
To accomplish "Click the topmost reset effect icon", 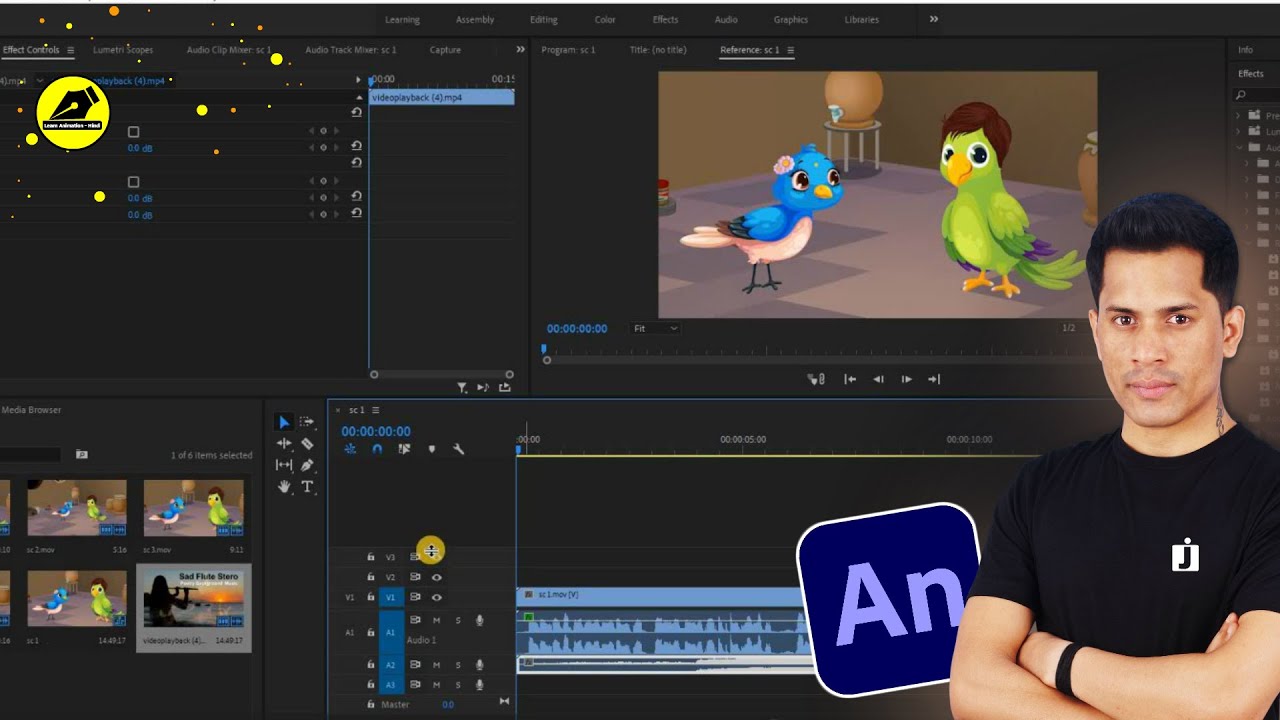I will 356,112.
